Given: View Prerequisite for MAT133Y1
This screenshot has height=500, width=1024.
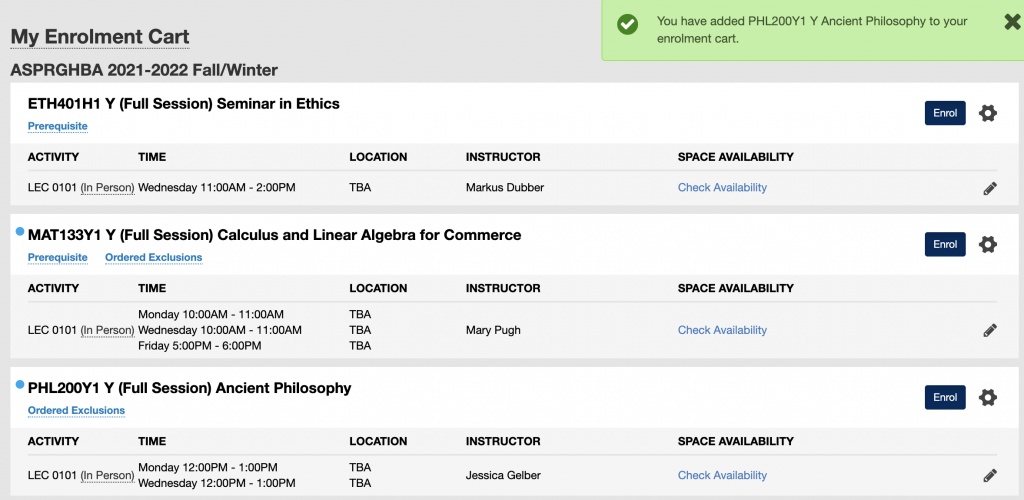Looking at the screenshot, I should tap(57, 257).
